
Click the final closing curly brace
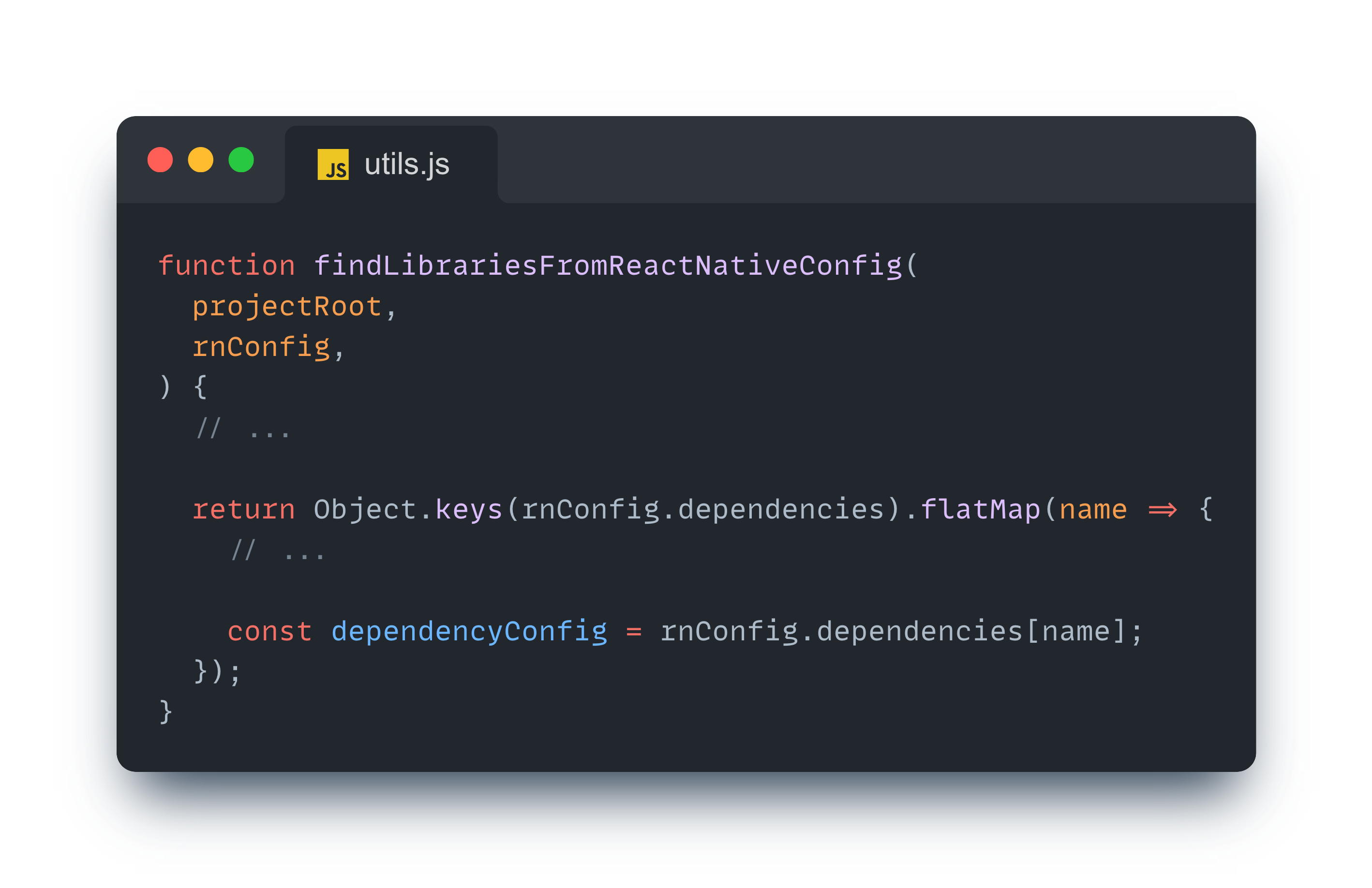click(165, 712)
